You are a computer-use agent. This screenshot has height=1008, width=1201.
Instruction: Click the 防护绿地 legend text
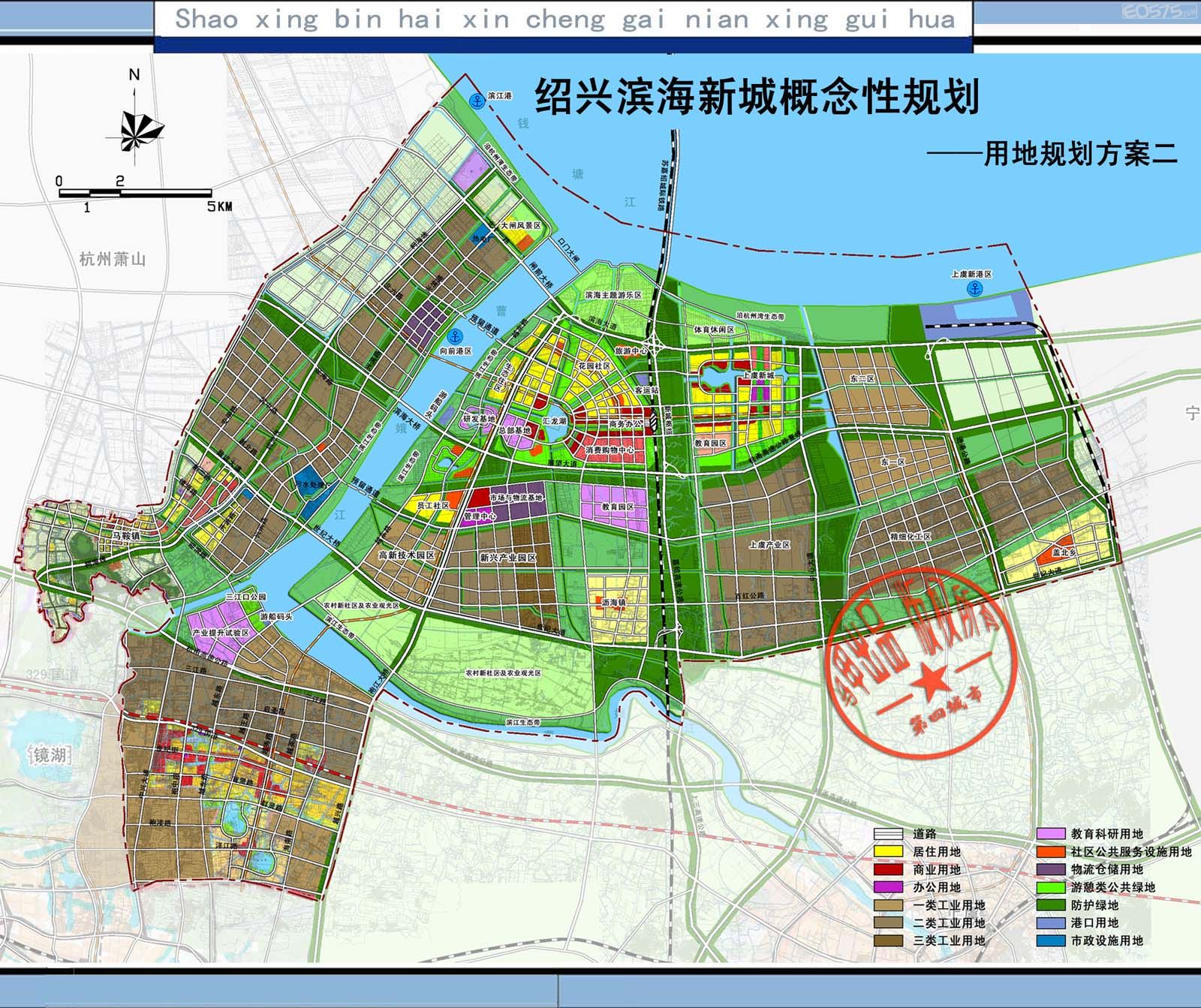click(1095, 905)
